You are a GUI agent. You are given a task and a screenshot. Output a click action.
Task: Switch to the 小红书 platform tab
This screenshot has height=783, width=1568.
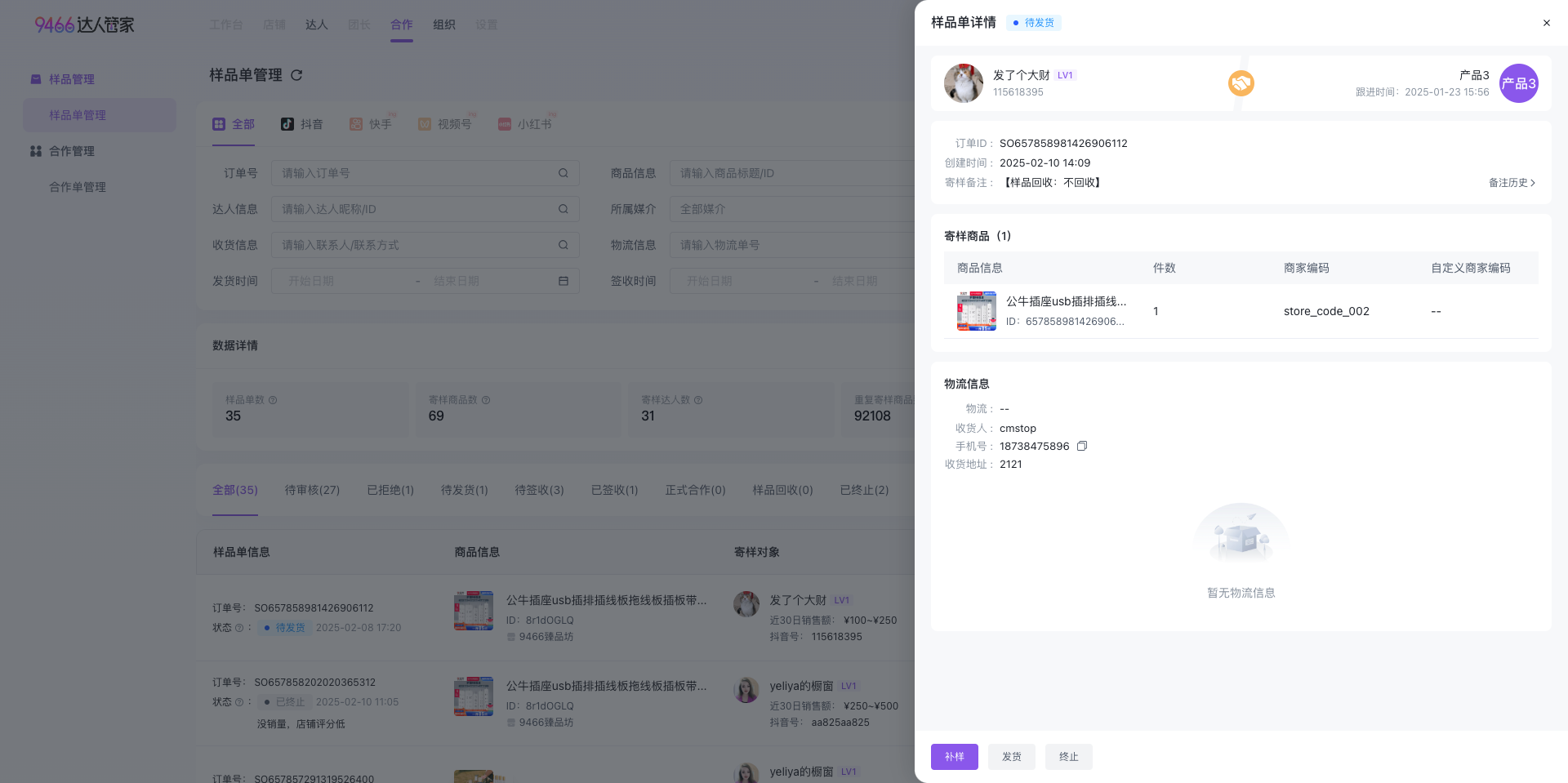point(525,124)
